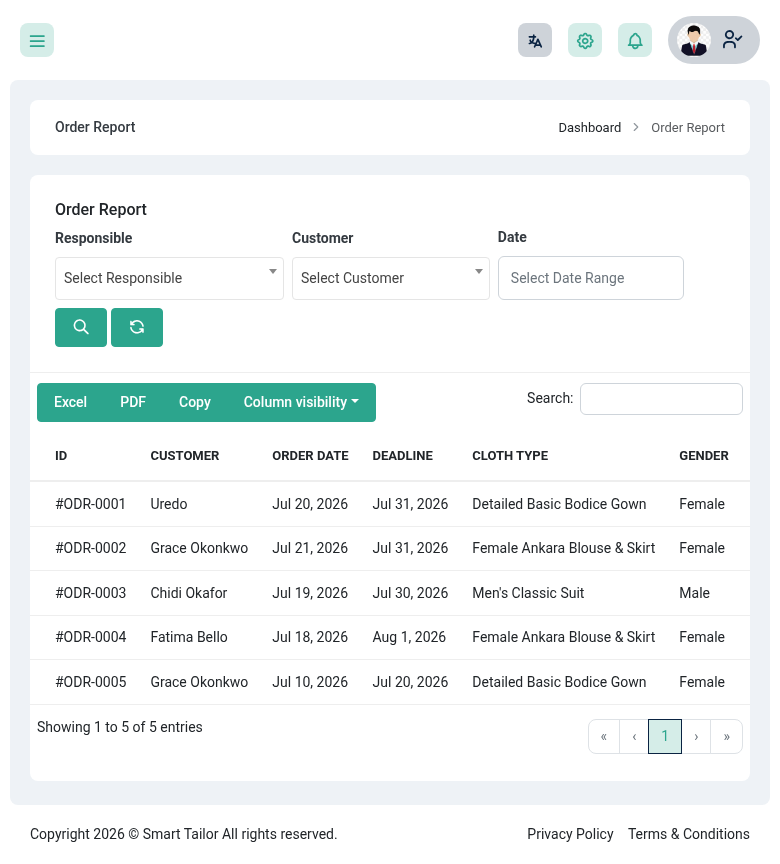Click the Male gender cell
The width and height of the screenshot is (780, 864).
[694, 593]
